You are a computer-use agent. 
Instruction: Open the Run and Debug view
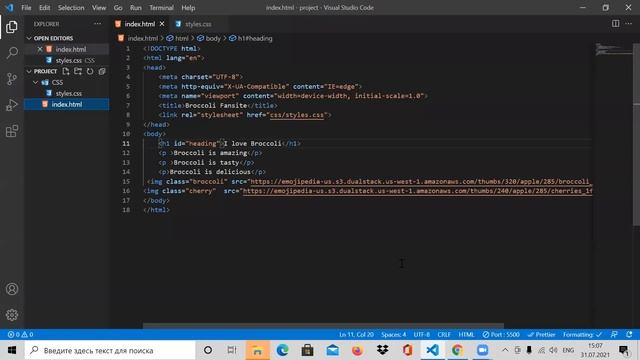point(12,105)
